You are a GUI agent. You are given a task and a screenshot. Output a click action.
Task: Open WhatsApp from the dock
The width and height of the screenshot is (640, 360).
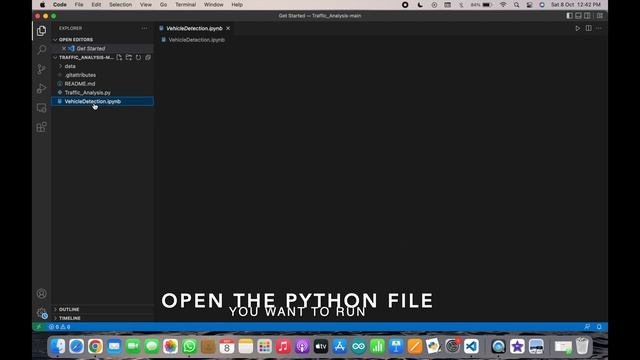pyautogui.click(x=189, y=346)
